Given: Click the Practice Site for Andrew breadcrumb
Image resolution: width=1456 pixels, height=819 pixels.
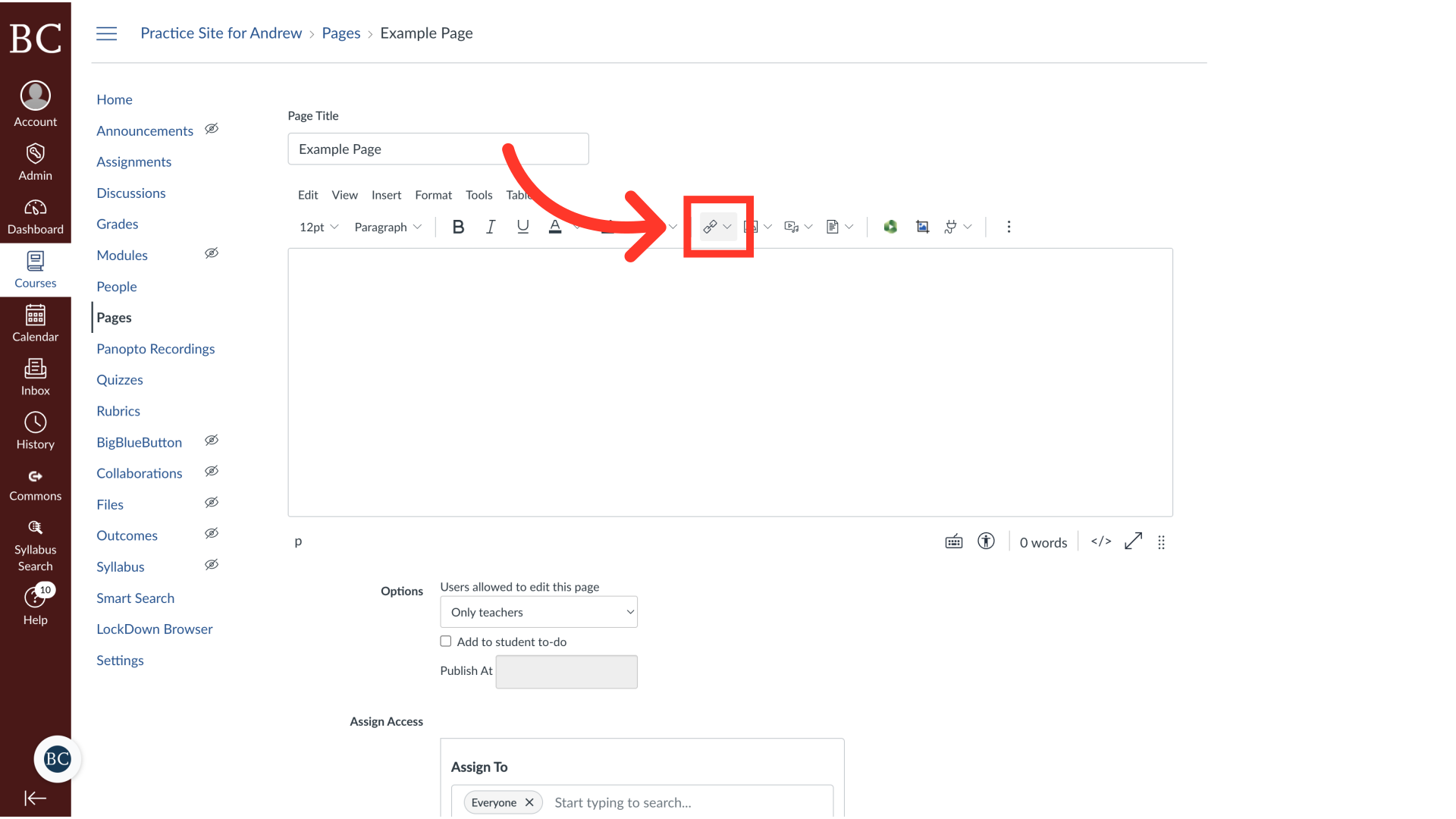Looking at the screenshot, I should (x=221, y=33).
